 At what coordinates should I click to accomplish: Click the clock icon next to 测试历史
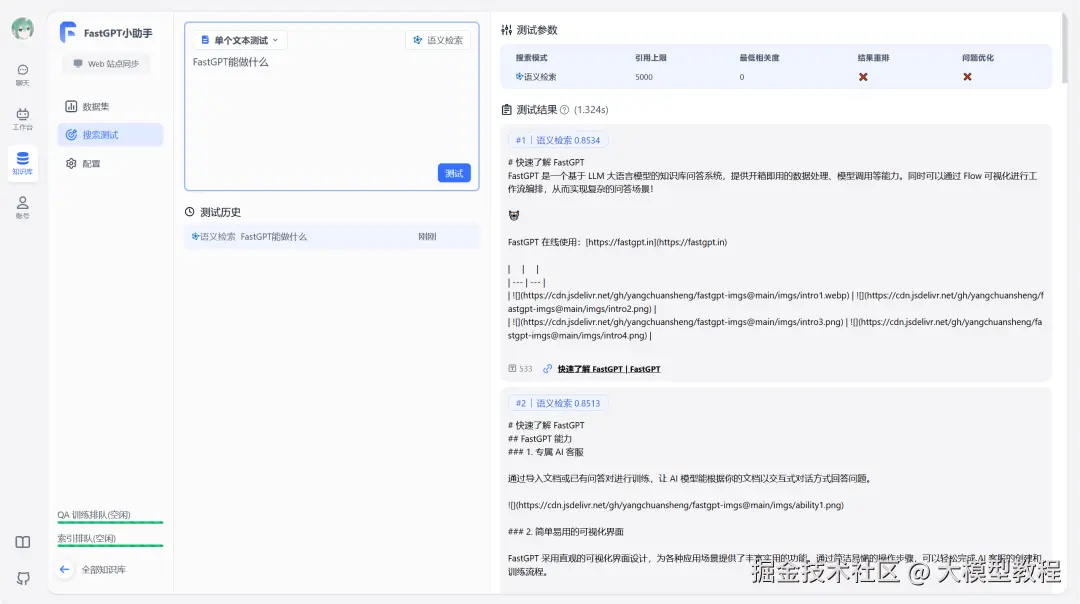189,212
